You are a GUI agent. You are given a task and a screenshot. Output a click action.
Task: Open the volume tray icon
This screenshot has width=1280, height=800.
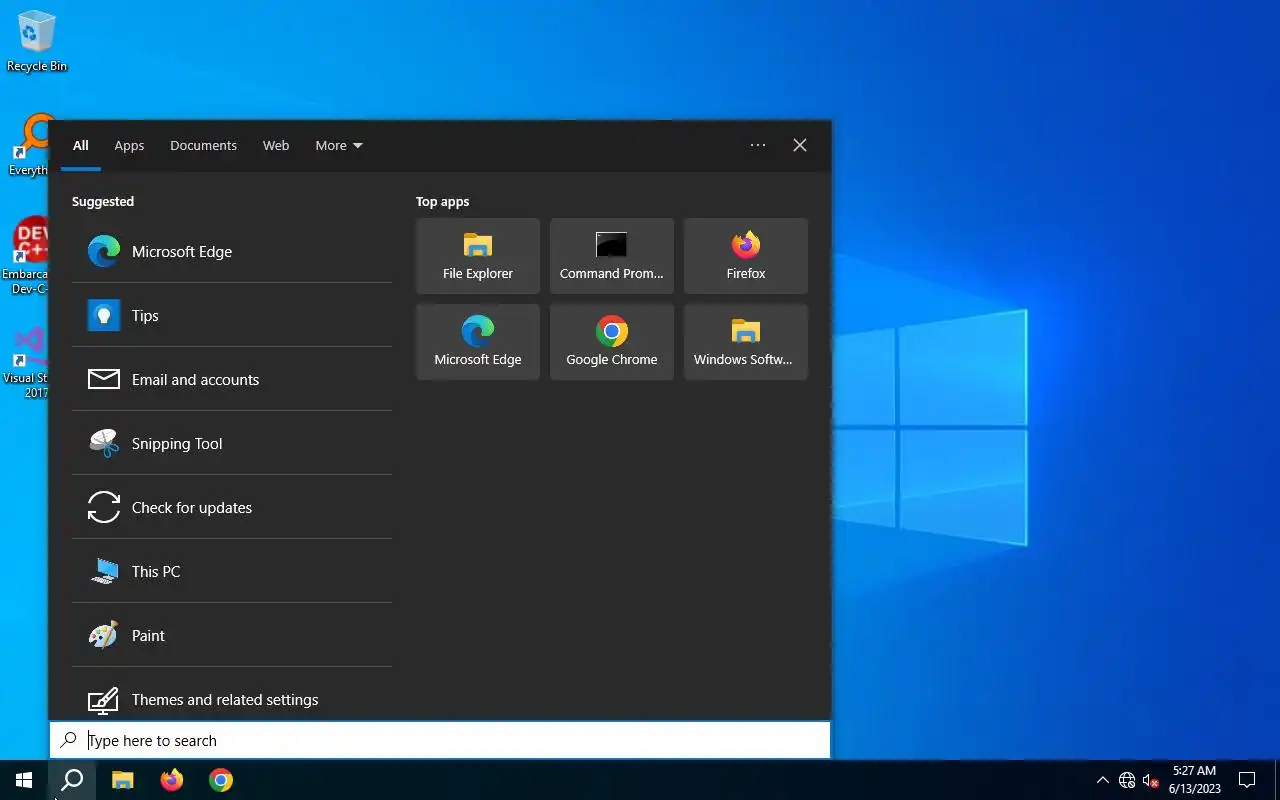coord(1150,780)
